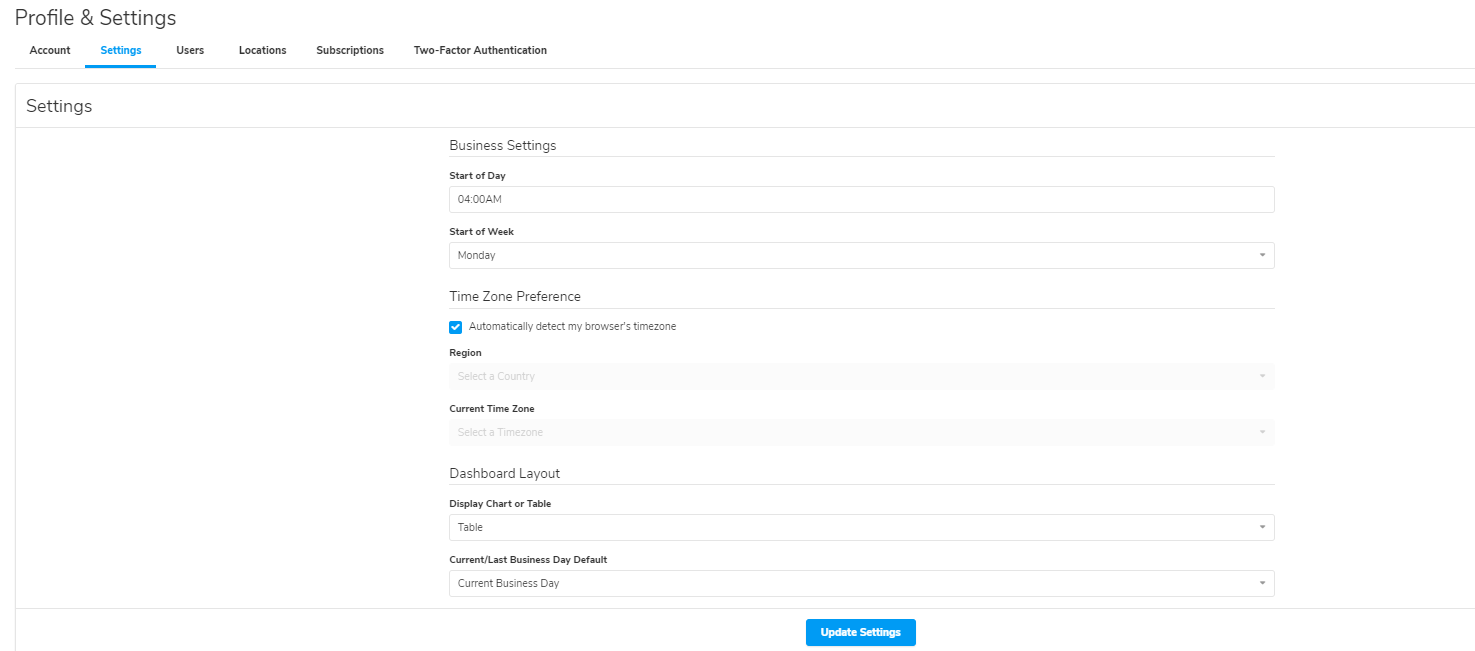
Task: Click the arrow icon beside the Table value
Action: (x=1262, y=527)
